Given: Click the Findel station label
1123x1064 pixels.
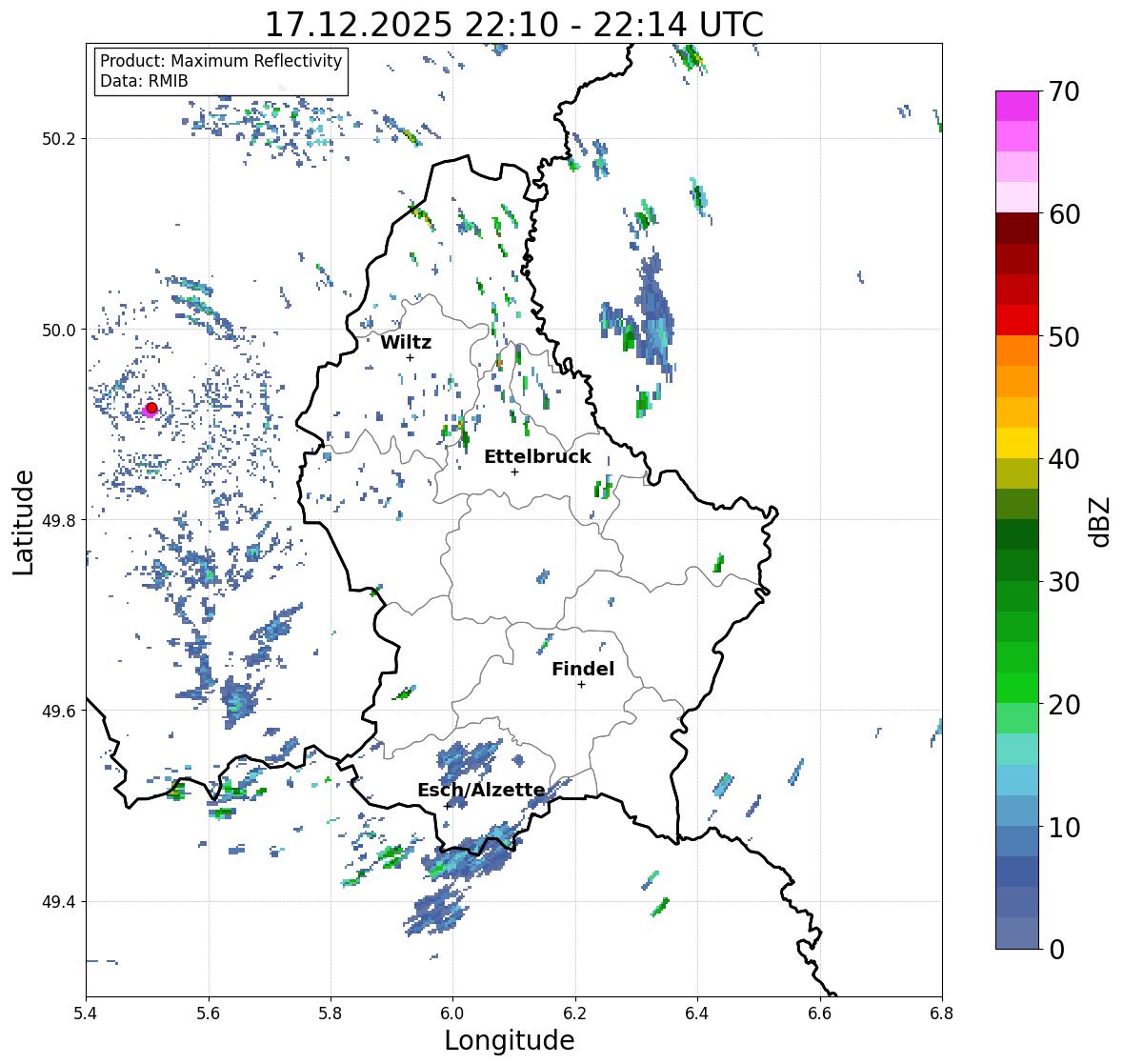Looking at the screenshot, I should [582, 669].
